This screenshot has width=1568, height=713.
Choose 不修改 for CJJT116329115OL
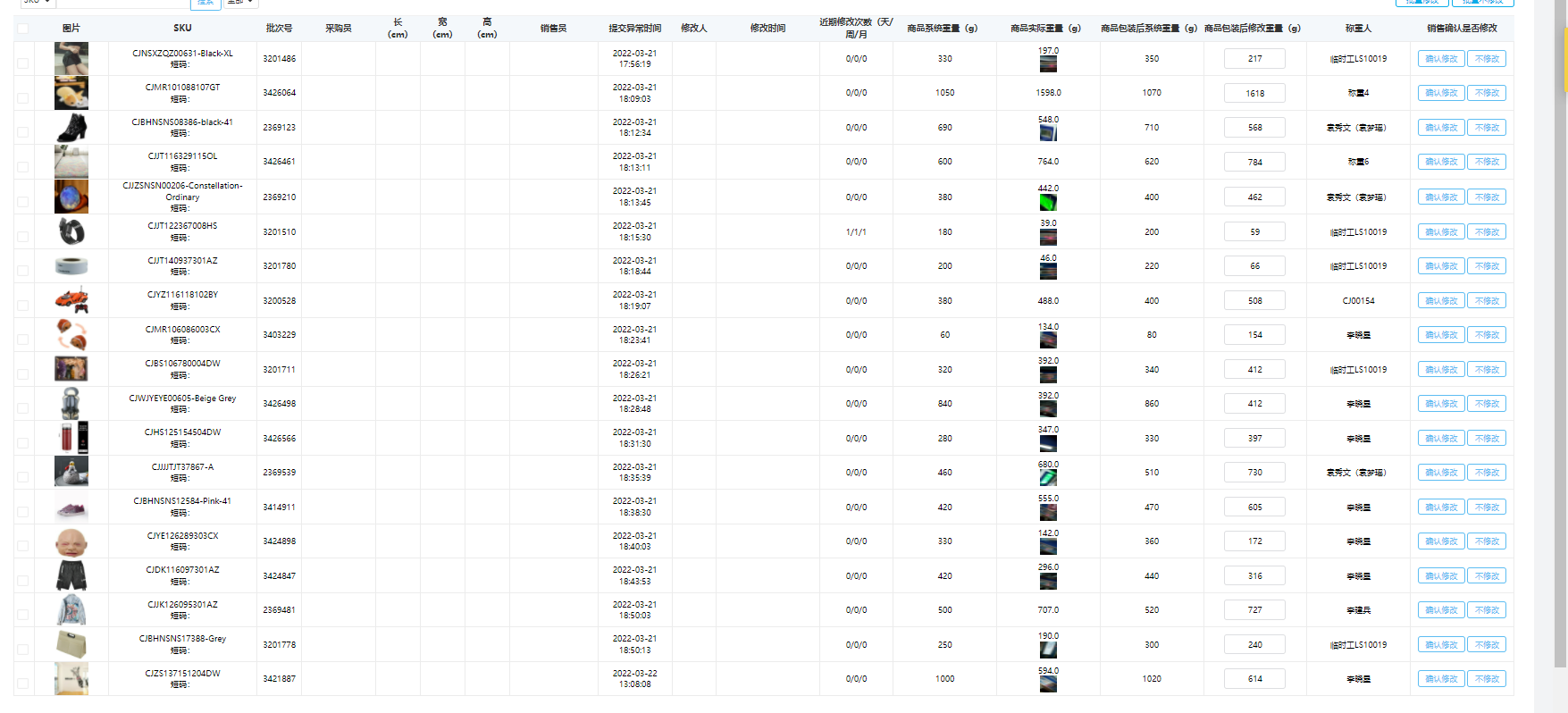[1487, 162]
